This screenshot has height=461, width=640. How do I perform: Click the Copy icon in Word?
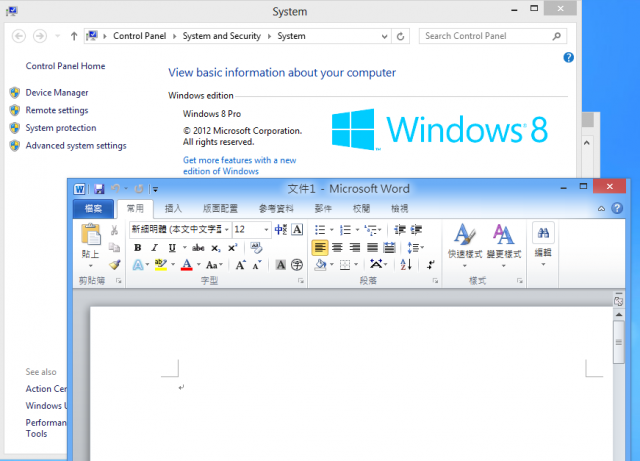pyautogui.click(x=114, y=247)
